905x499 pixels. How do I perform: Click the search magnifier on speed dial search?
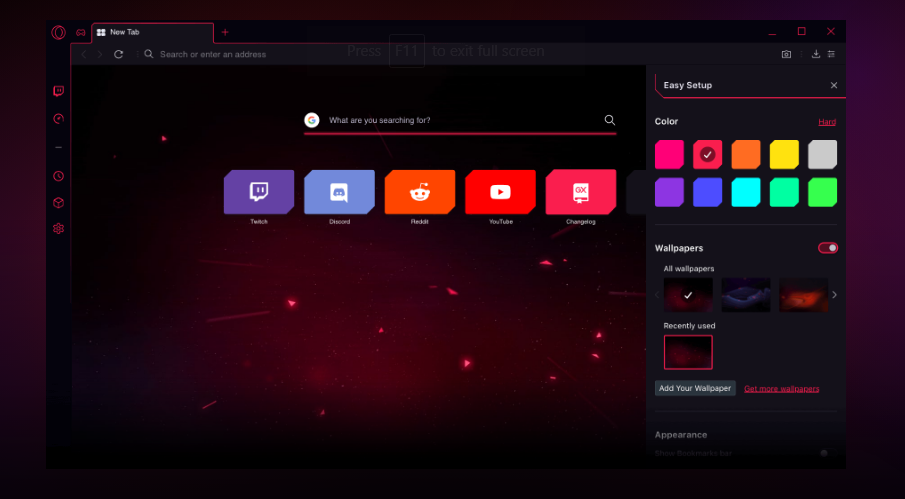click(x=609, y=120)
